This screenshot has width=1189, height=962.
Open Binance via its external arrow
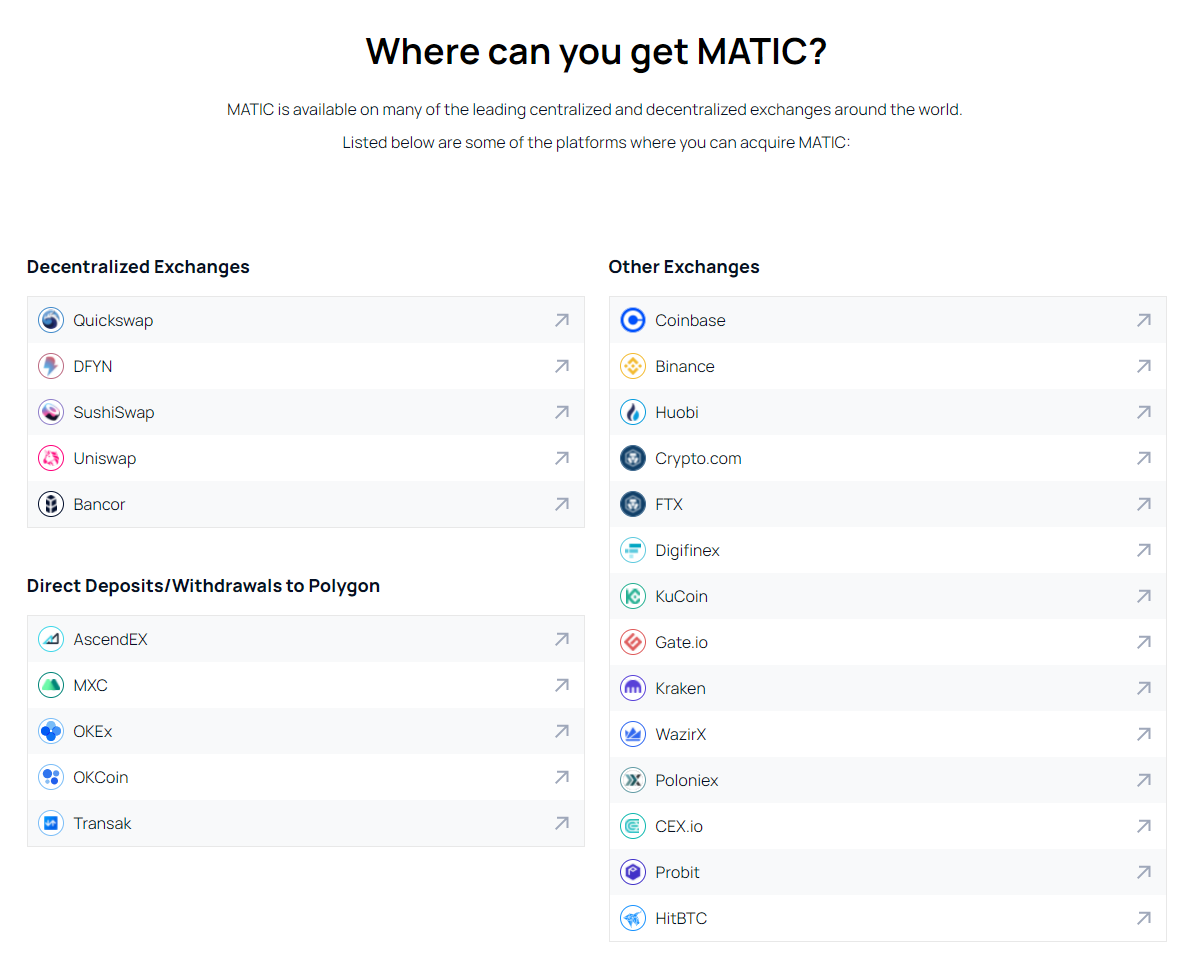(1144, 367)
